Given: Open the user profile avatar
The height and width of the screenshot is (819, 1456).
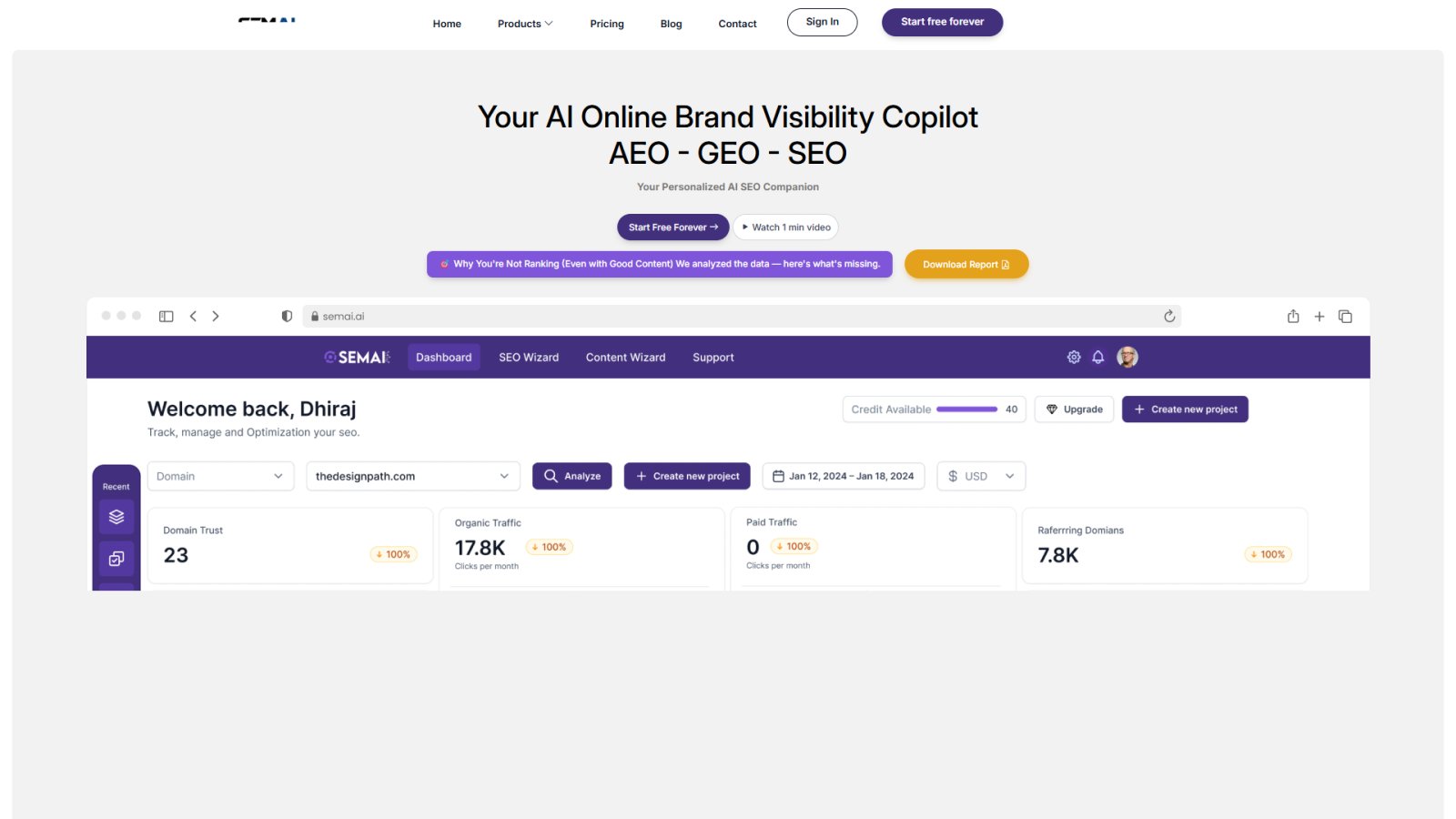Looking at the screenshot, I should pos(1127,357).
